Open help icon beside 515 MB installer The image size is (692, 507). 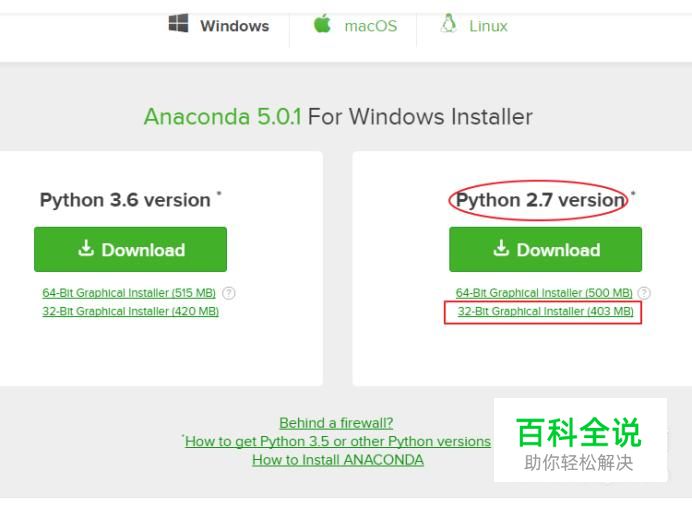tap(229, 293)
